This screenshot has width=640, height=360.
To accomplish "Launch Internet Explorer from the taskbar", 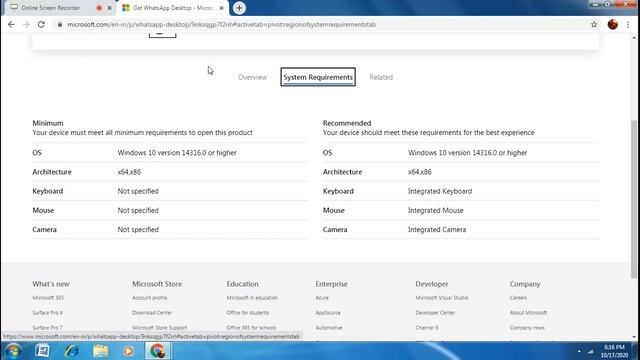I will tap(71, 351).
